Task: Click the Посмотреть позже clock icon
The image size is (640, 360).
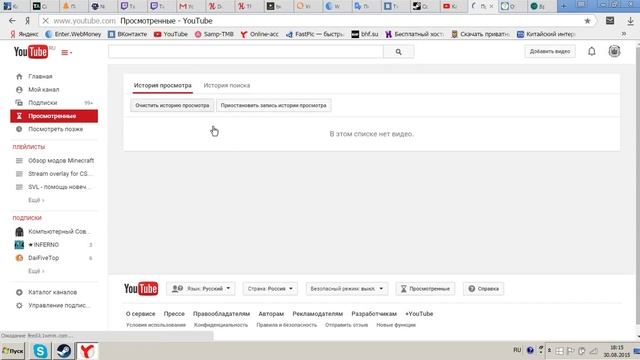Action: pyautogui.click(x=19, y=129)
